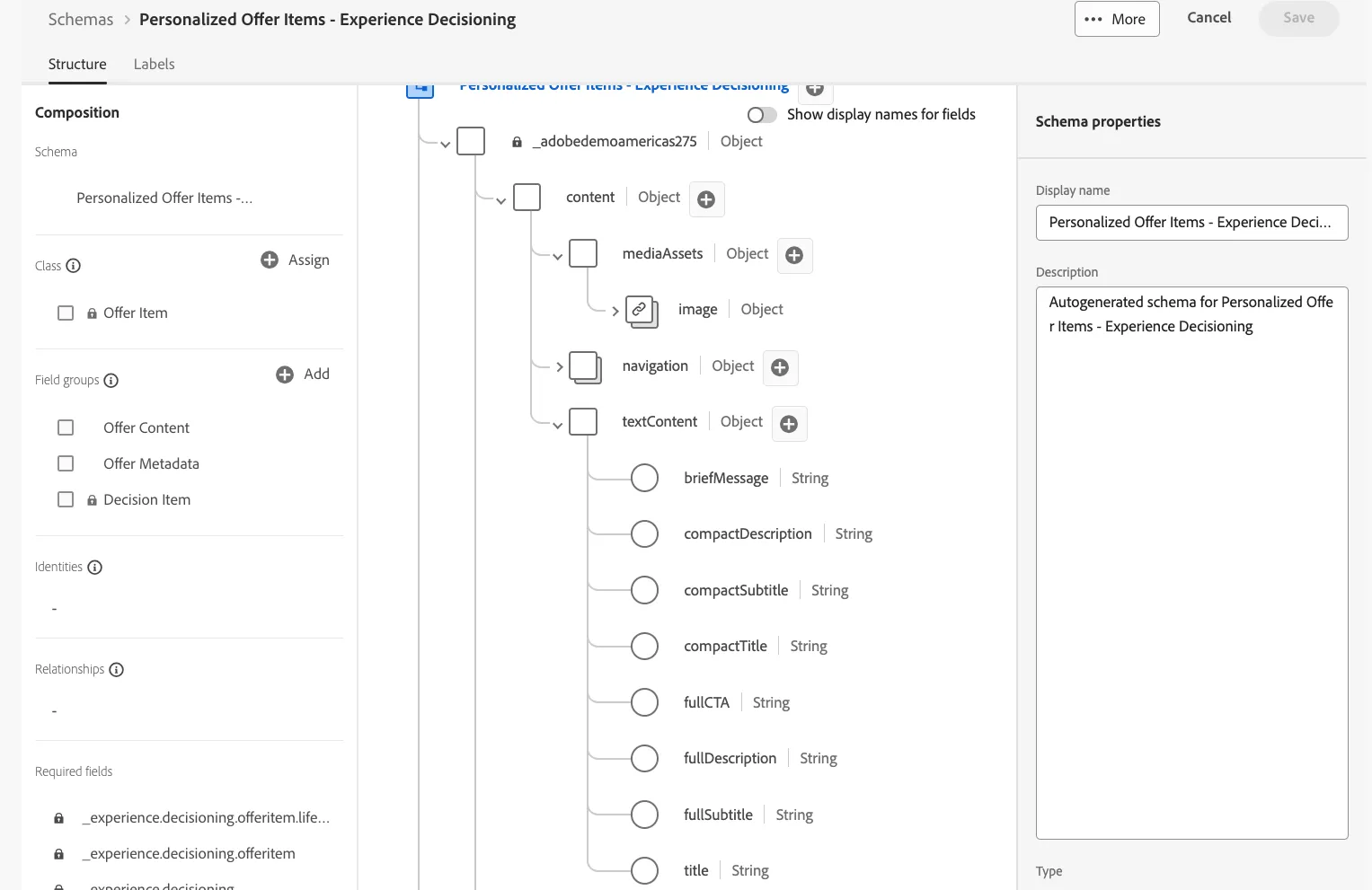Check the Offer Item class checkbox
The width and height of the screenshot is (1372, 890).
[66, 313]
